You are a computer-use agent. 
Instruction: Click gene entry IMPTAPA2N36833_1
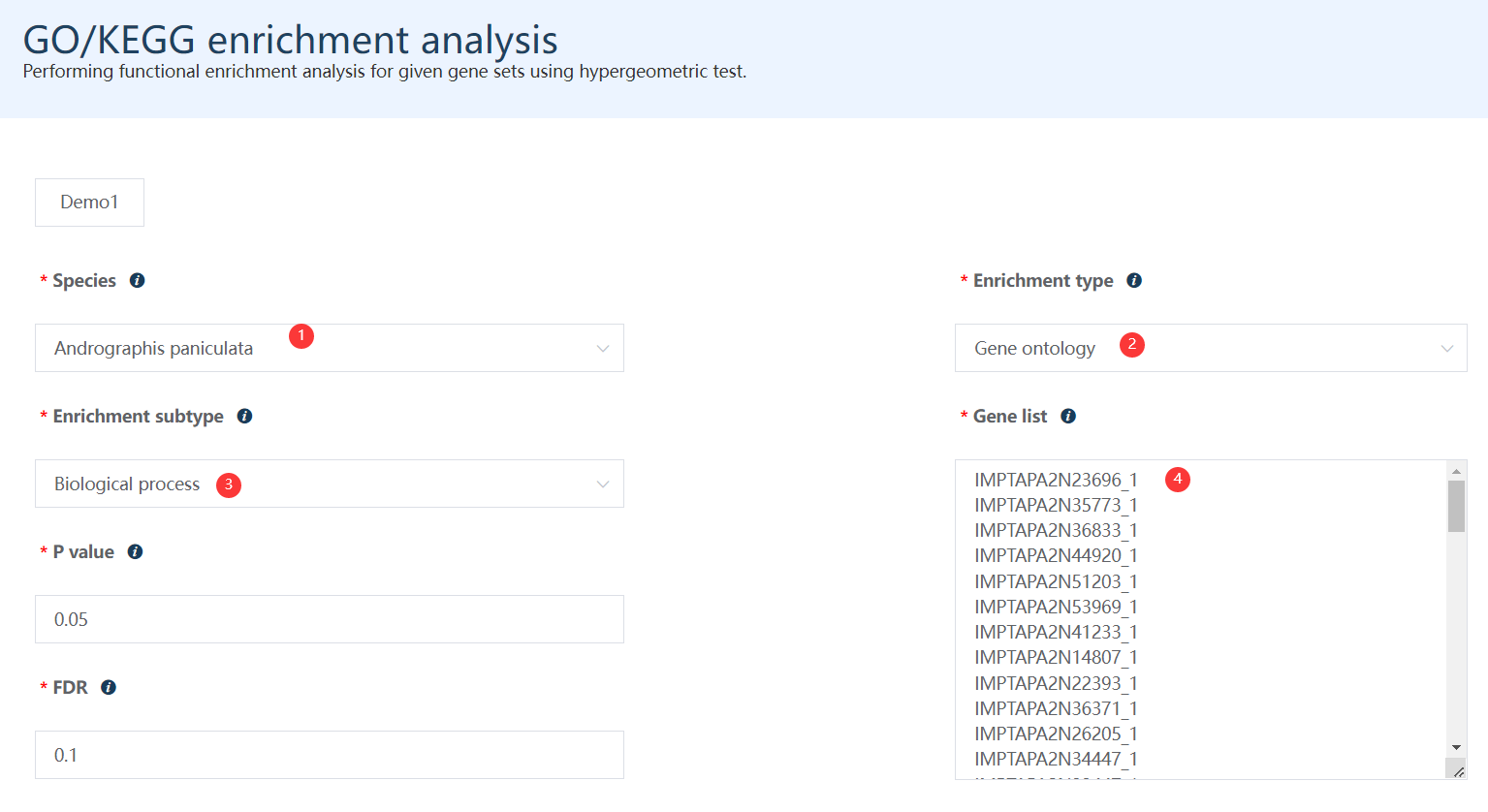1056,530
